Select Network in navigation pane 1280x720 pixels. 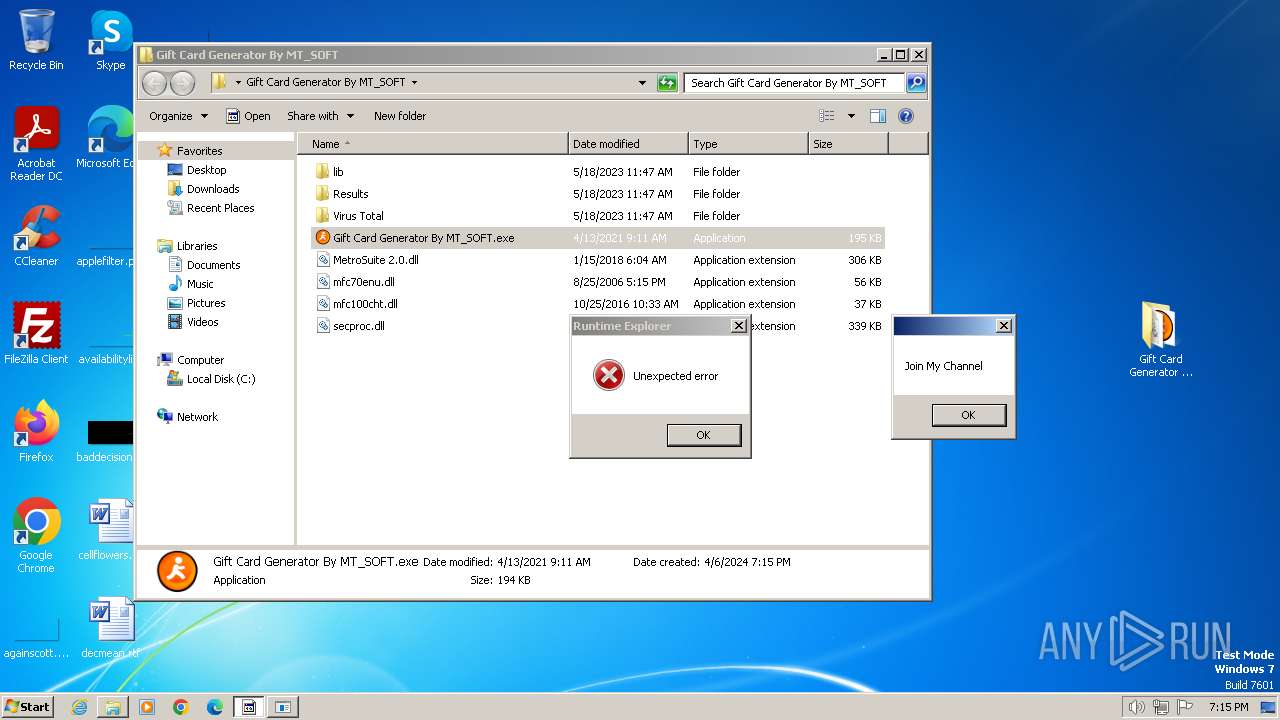point(197,417)
